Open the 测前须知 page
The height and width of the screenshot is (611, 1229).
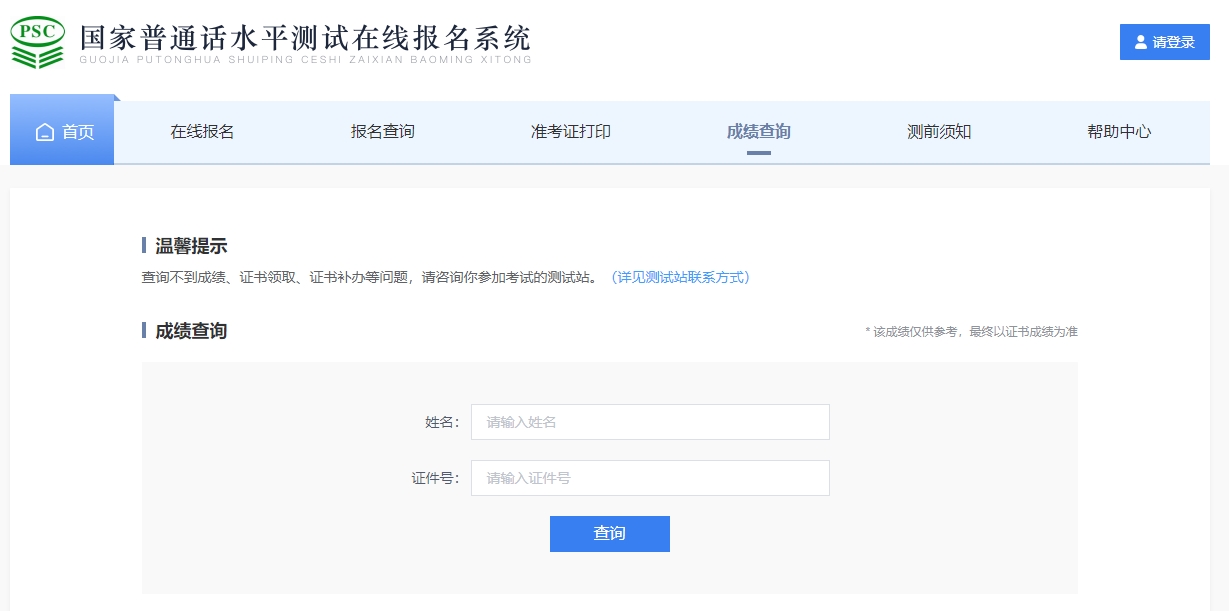(x=939, y=131)
